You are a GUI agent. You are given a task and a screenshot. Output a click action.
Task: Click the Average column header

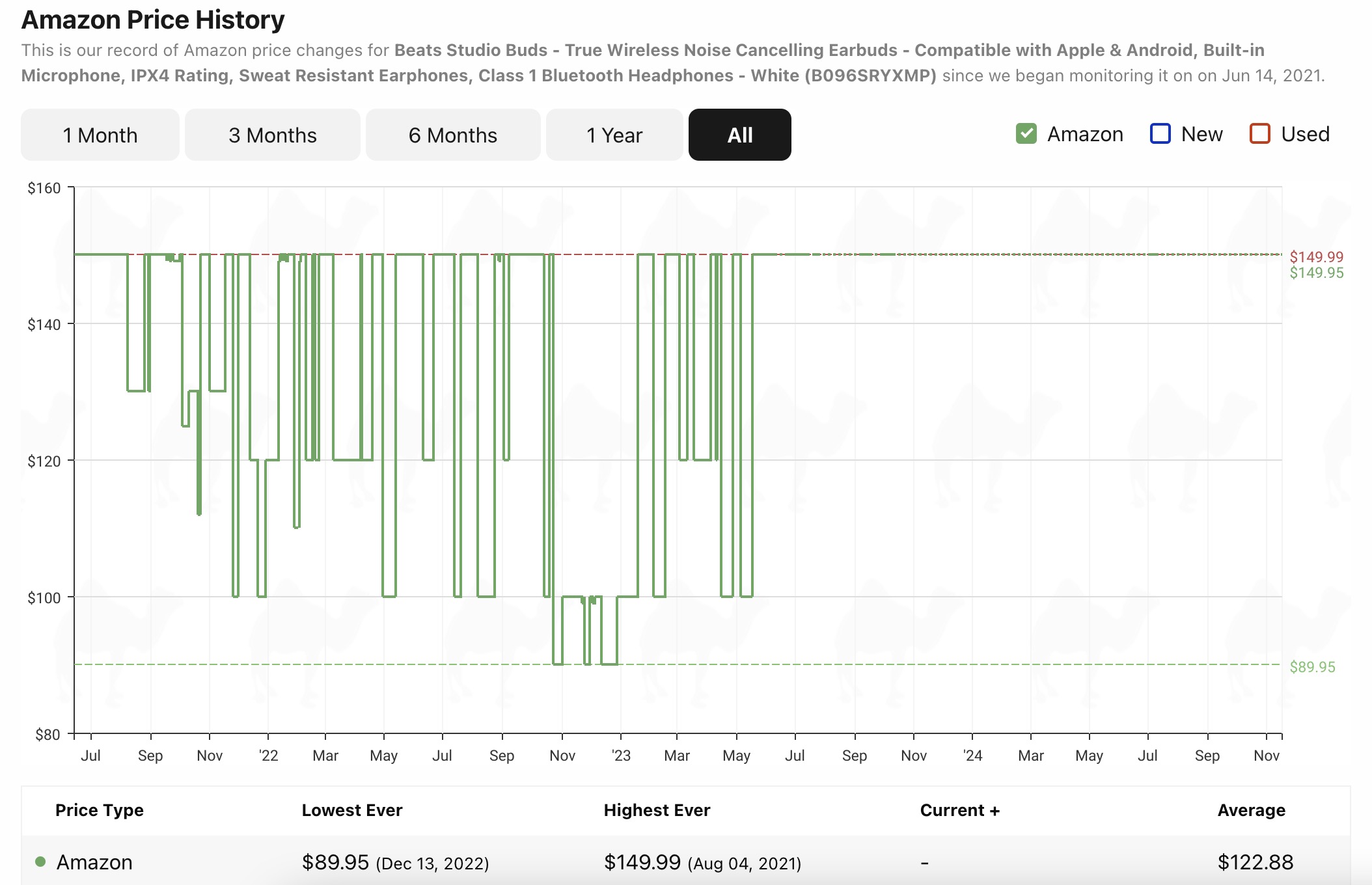pos(1252,810)
